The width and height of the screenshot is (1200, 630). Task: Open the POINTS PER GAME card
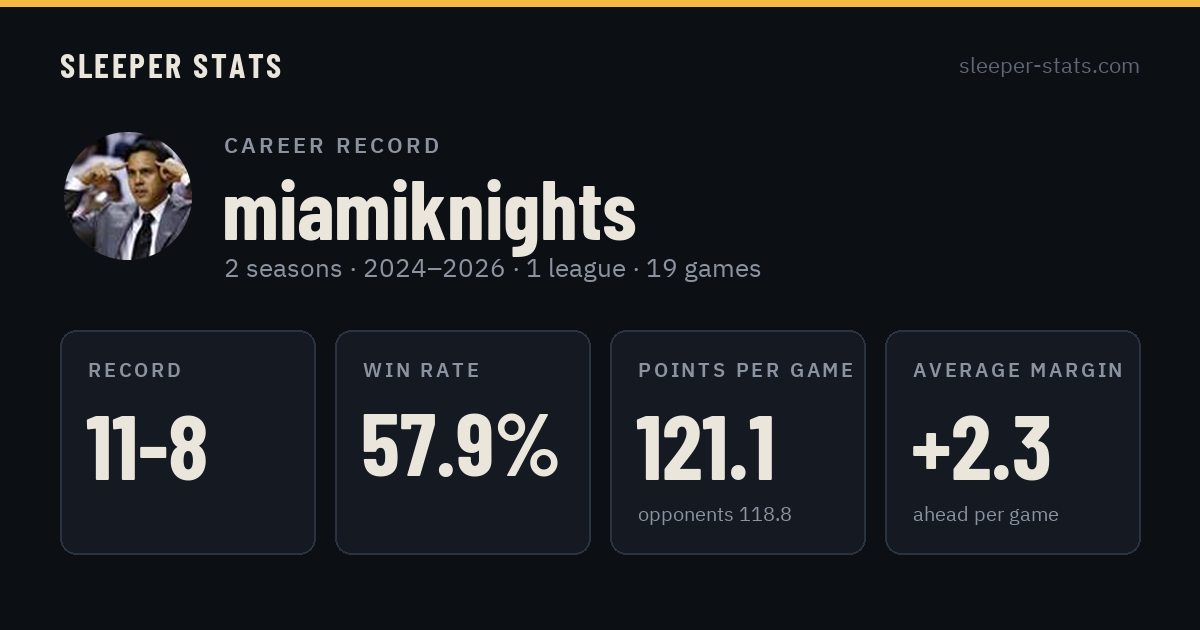[x=738, y=442]
